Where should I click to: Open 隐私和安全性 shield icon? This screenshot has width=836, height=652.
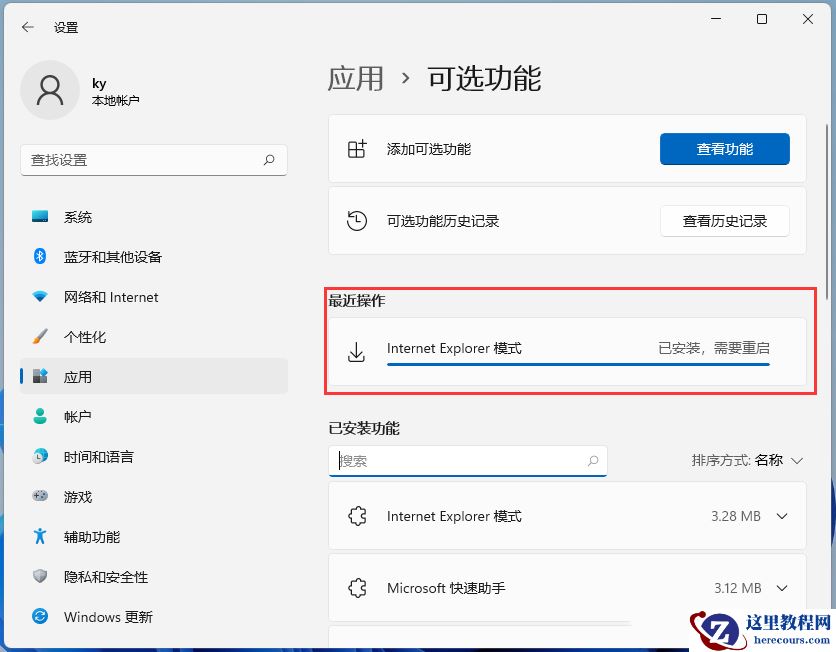coord(40,577)
